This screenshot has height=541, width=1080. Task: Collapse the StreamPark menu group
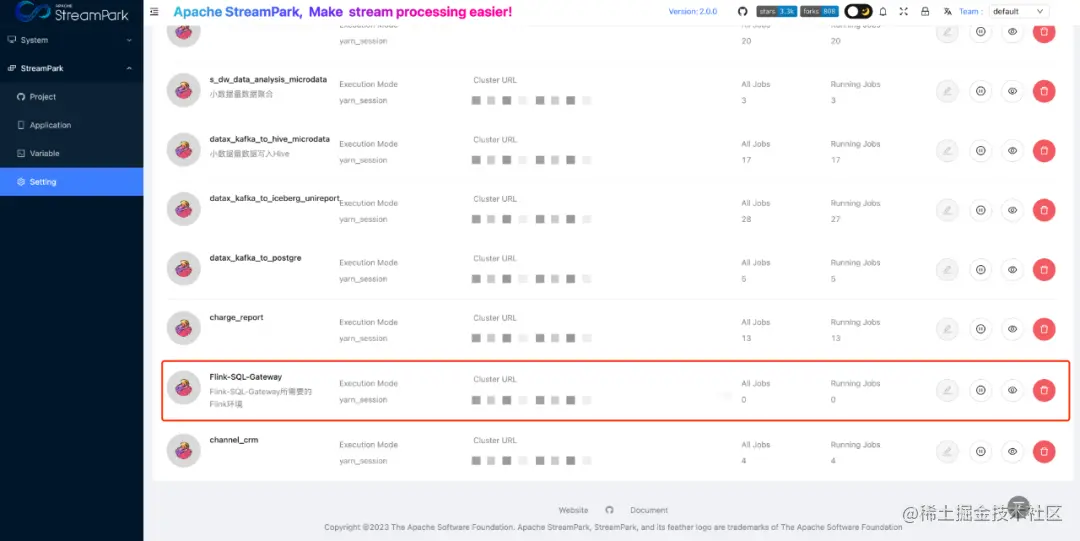(72, 68)
